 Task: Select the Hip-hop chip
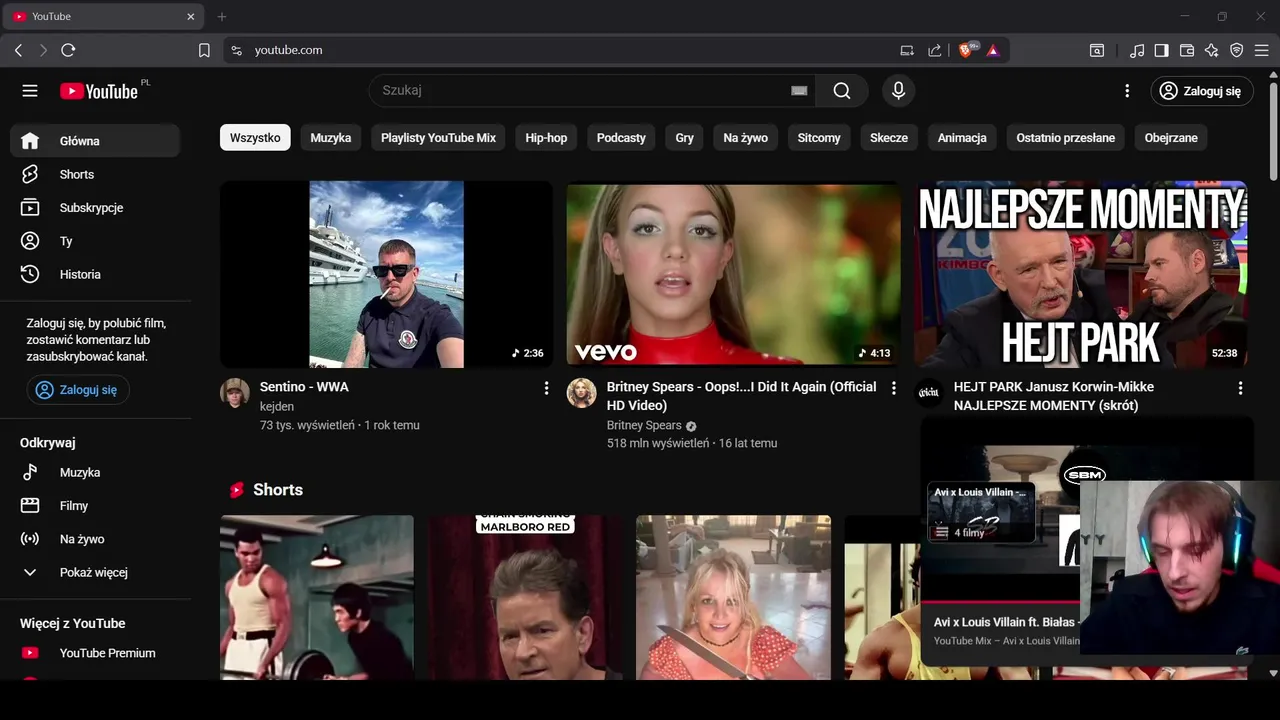546,138
